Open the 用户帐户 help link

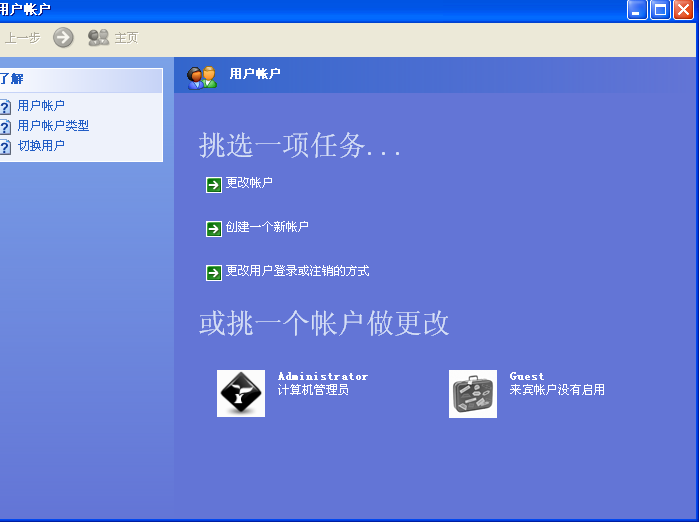[x=41, y=106]
